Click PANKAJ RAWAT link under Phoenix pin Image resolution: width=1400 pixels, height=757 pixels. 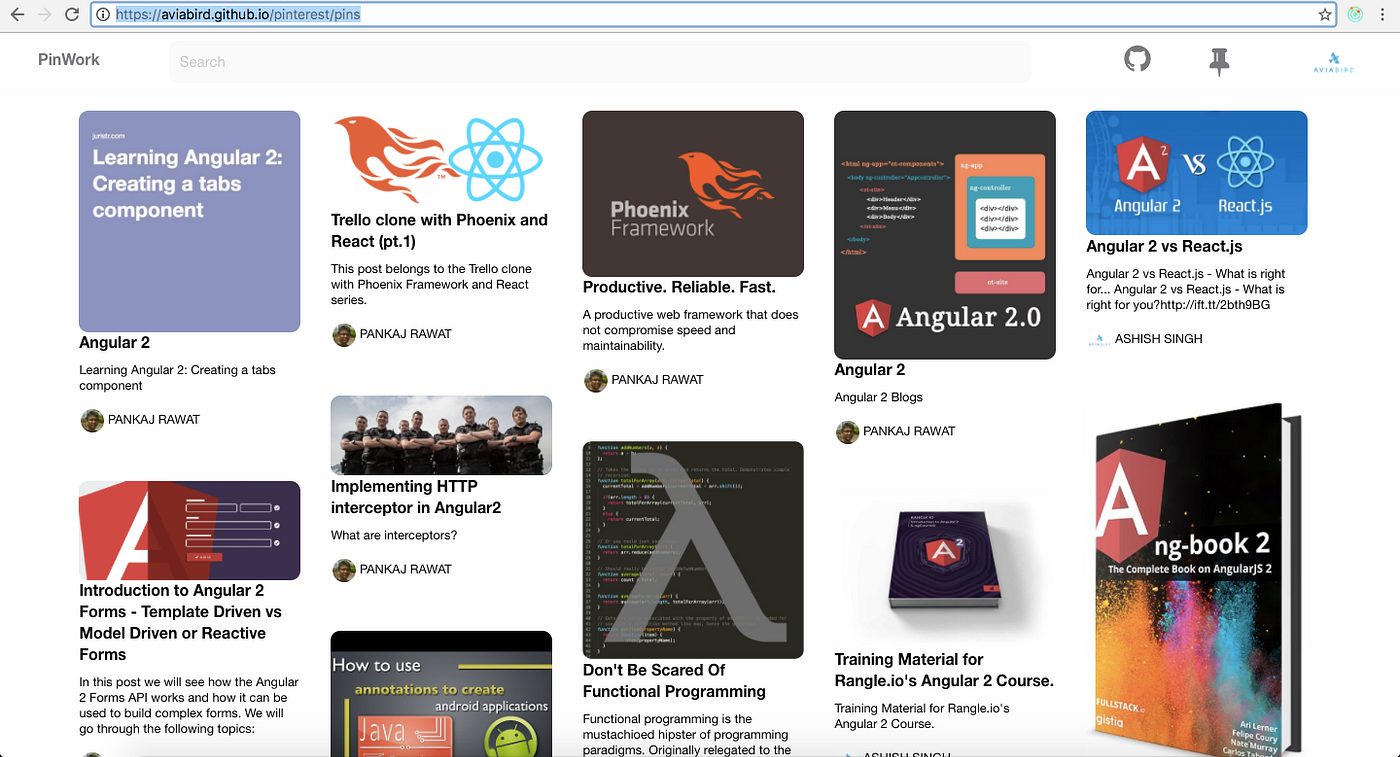point(655,379)
